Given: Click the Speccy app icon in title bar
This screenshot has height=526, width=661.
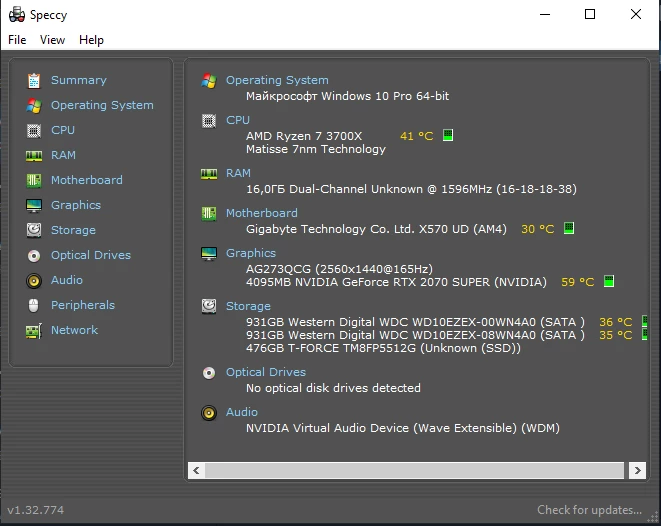Looking at the screenshot, I should click(x=17, y=15).
